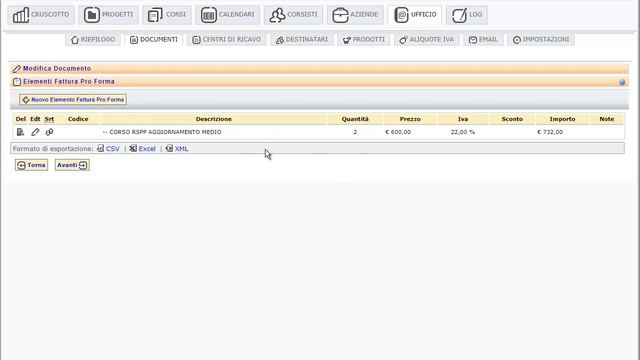Select the Documenti sub-tab
This screenshot has height=360, width=640.
click(154, 40)
